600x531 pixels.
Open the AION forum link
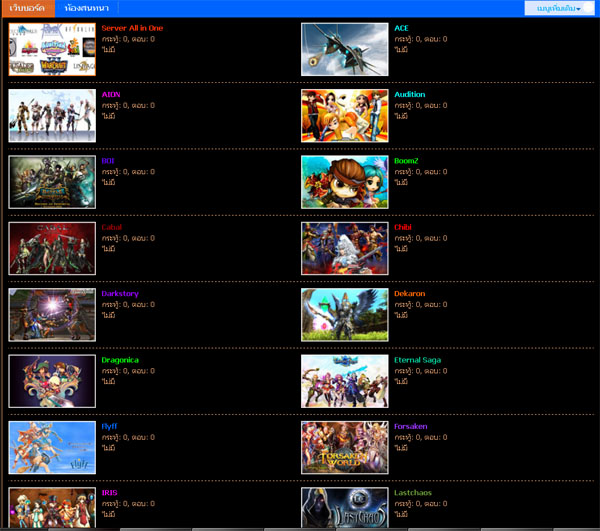pos(111,94)
